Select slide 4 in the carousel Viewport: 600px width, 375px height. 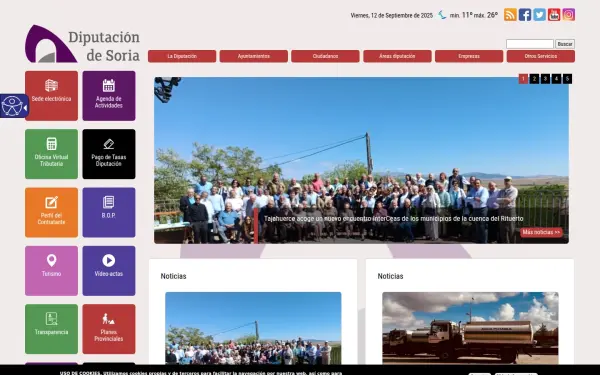[x=556, y=79]
